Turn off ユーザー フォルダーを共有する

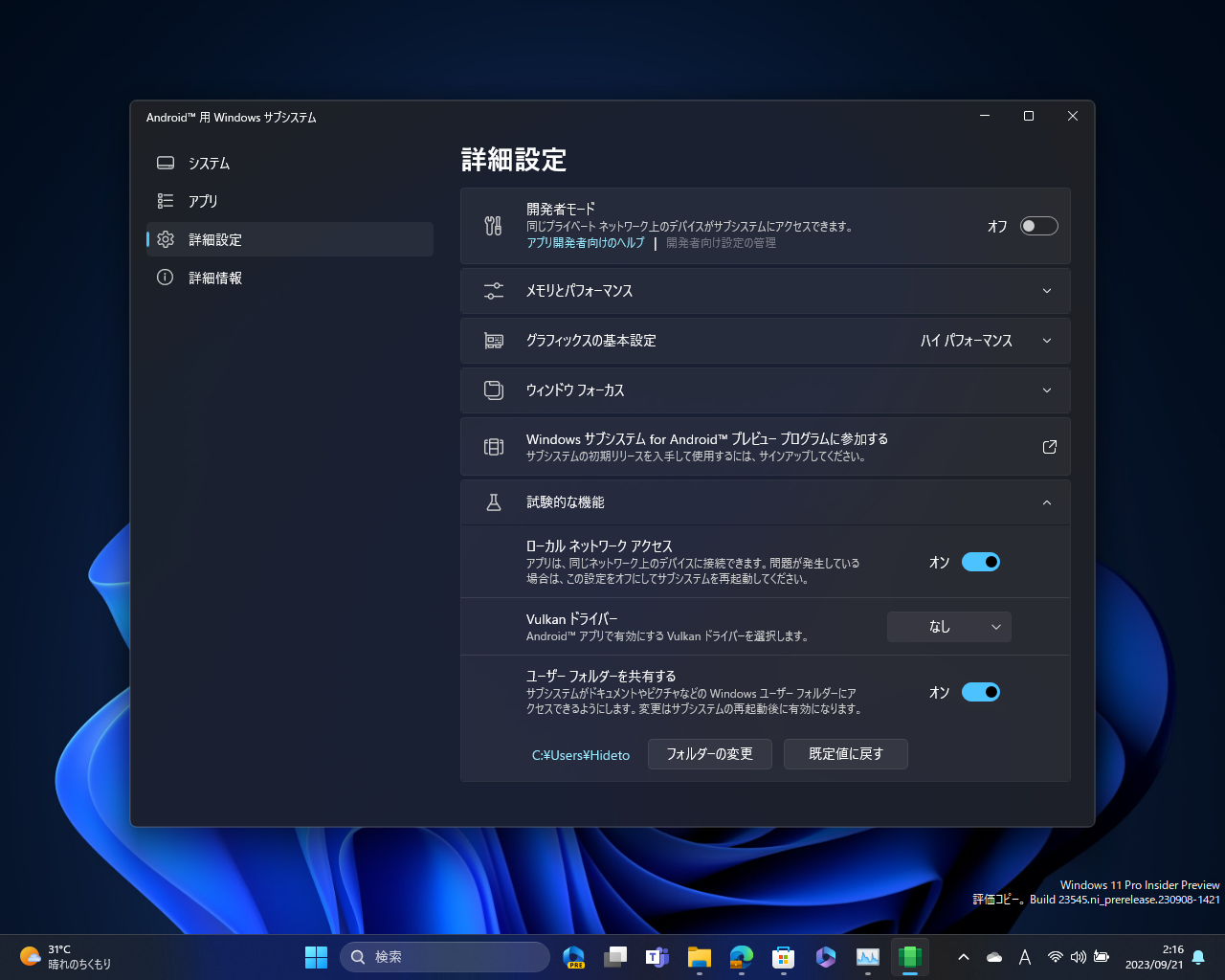coord(980,692)
